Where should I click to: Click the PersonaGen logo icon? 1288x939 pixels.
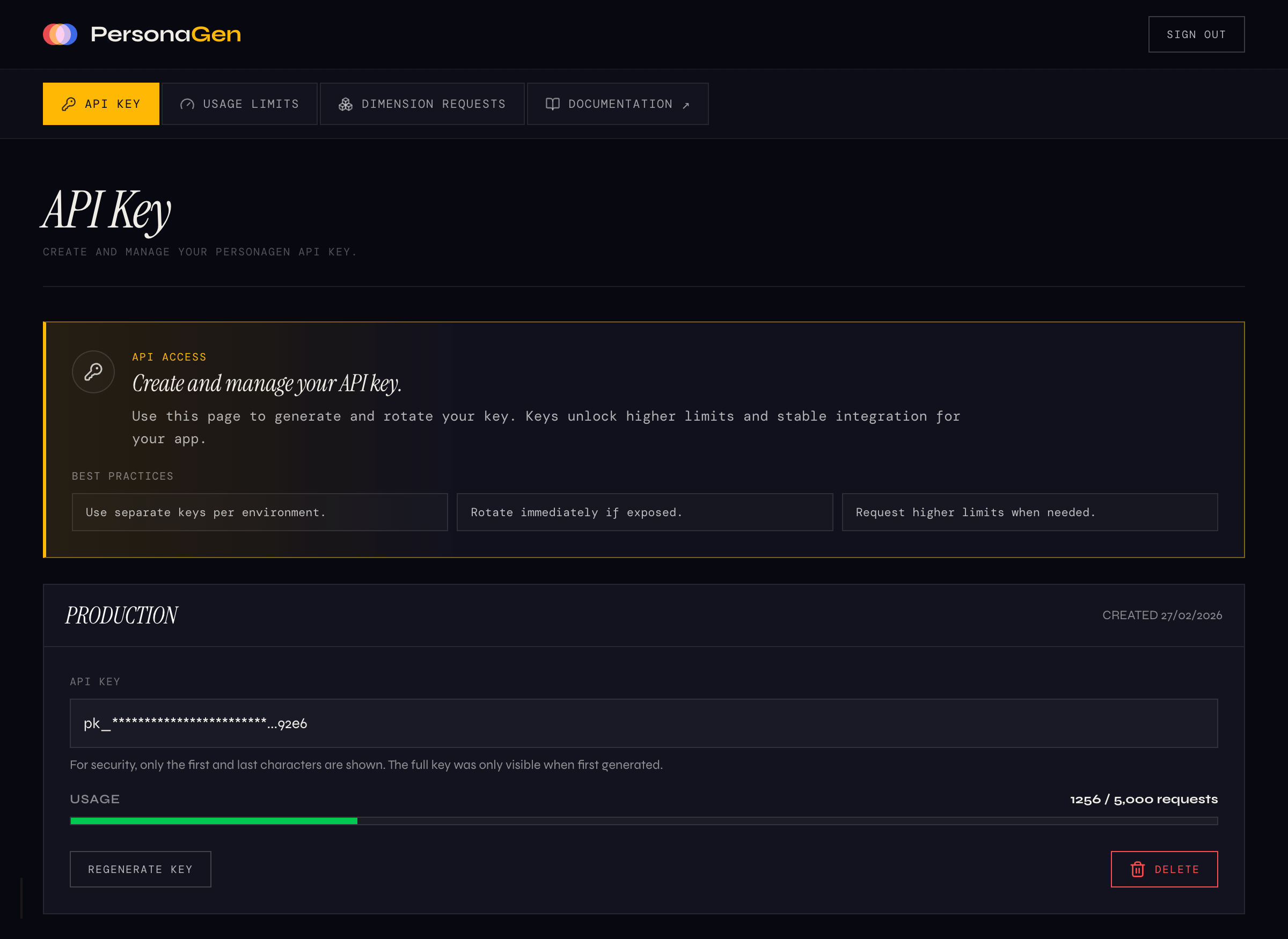tap(60, 34)
